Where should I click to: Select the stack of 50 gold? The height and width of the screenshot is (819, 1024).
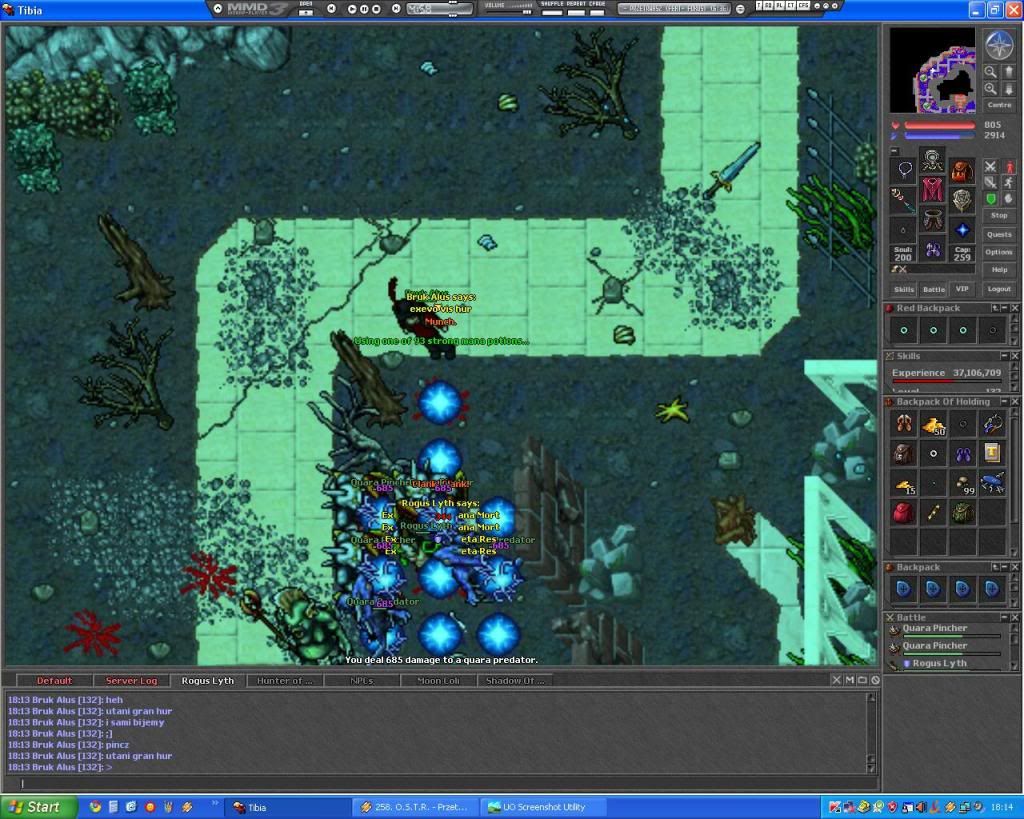[x=933, y=424]
